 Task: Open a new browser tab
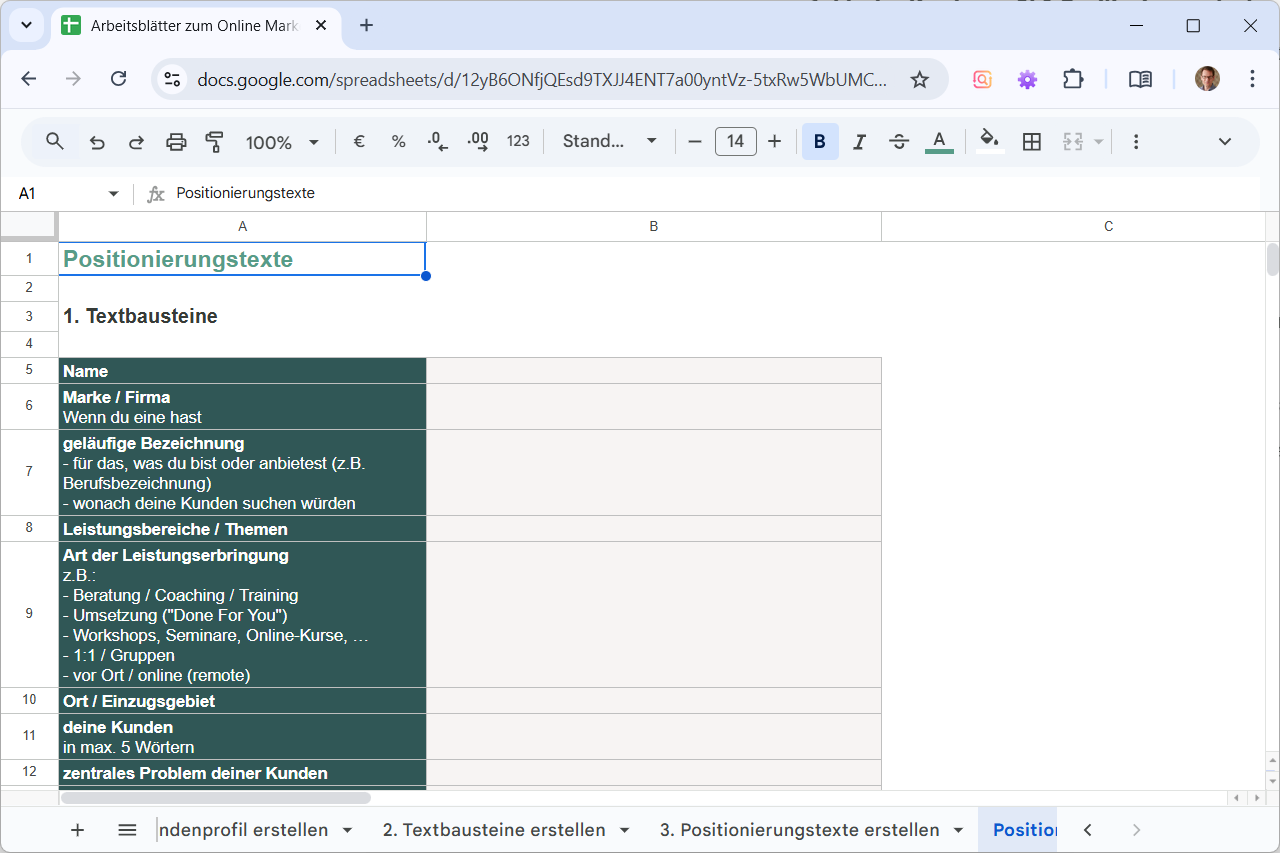tap(366, 26)
